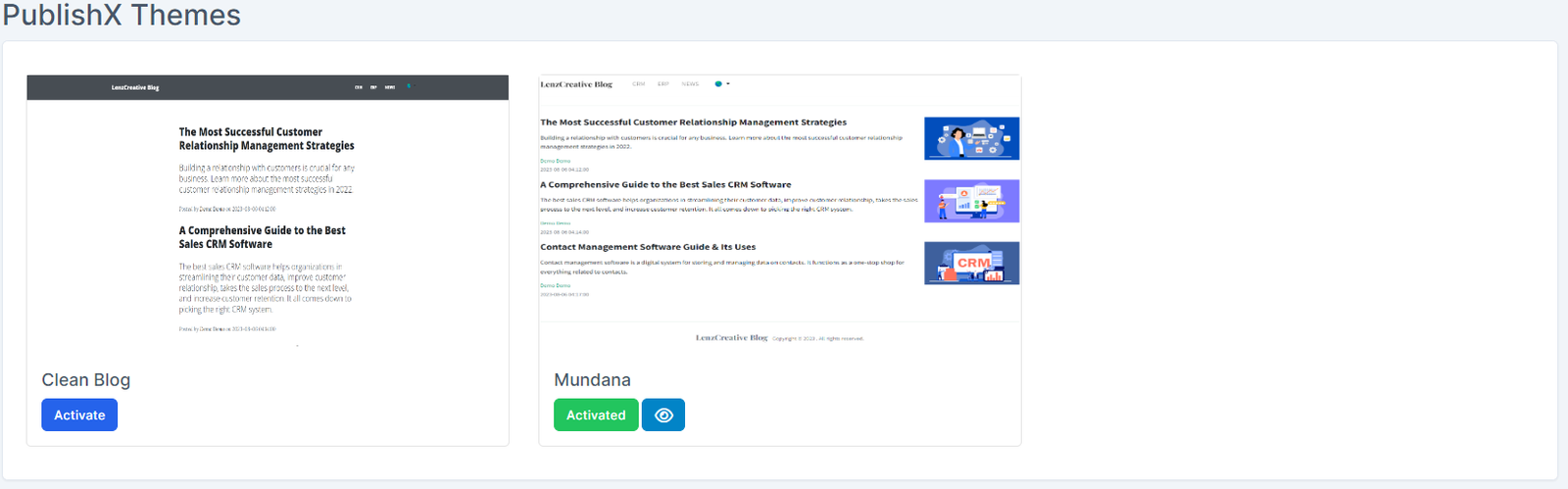Select ERP in the Mundana preview navigation
1568x489 pixels.
[663, 84]
